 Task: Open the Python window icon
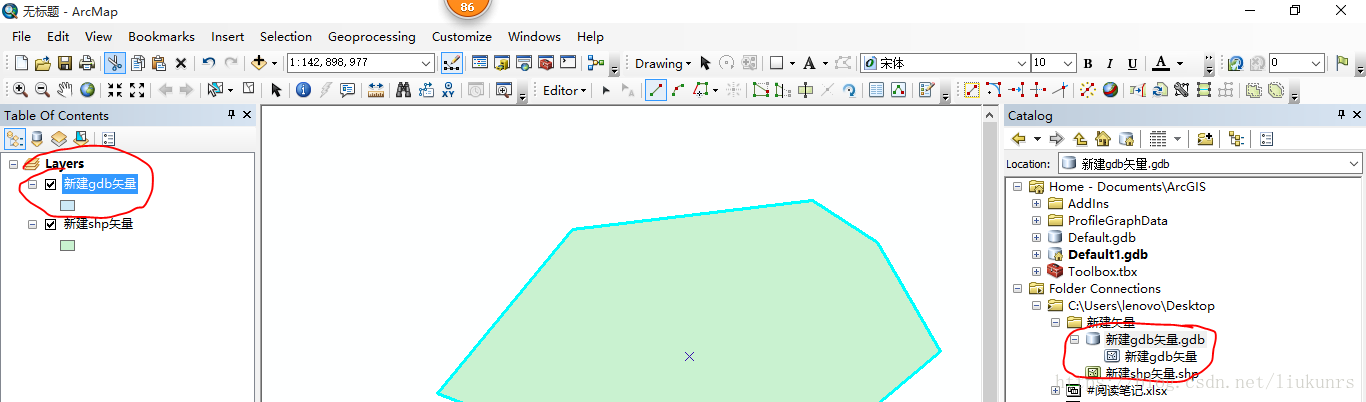coord(568,63)
